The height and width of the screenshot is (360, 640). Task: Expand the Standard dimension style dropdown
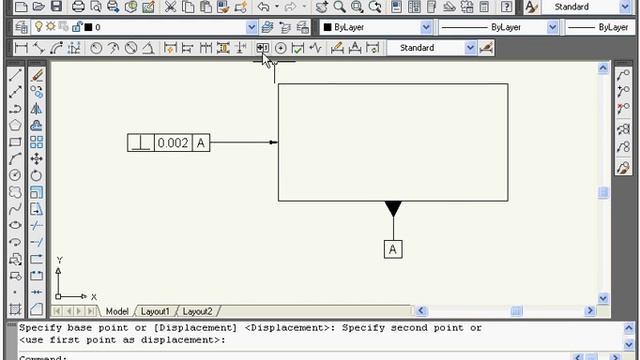tap(470, 48)
